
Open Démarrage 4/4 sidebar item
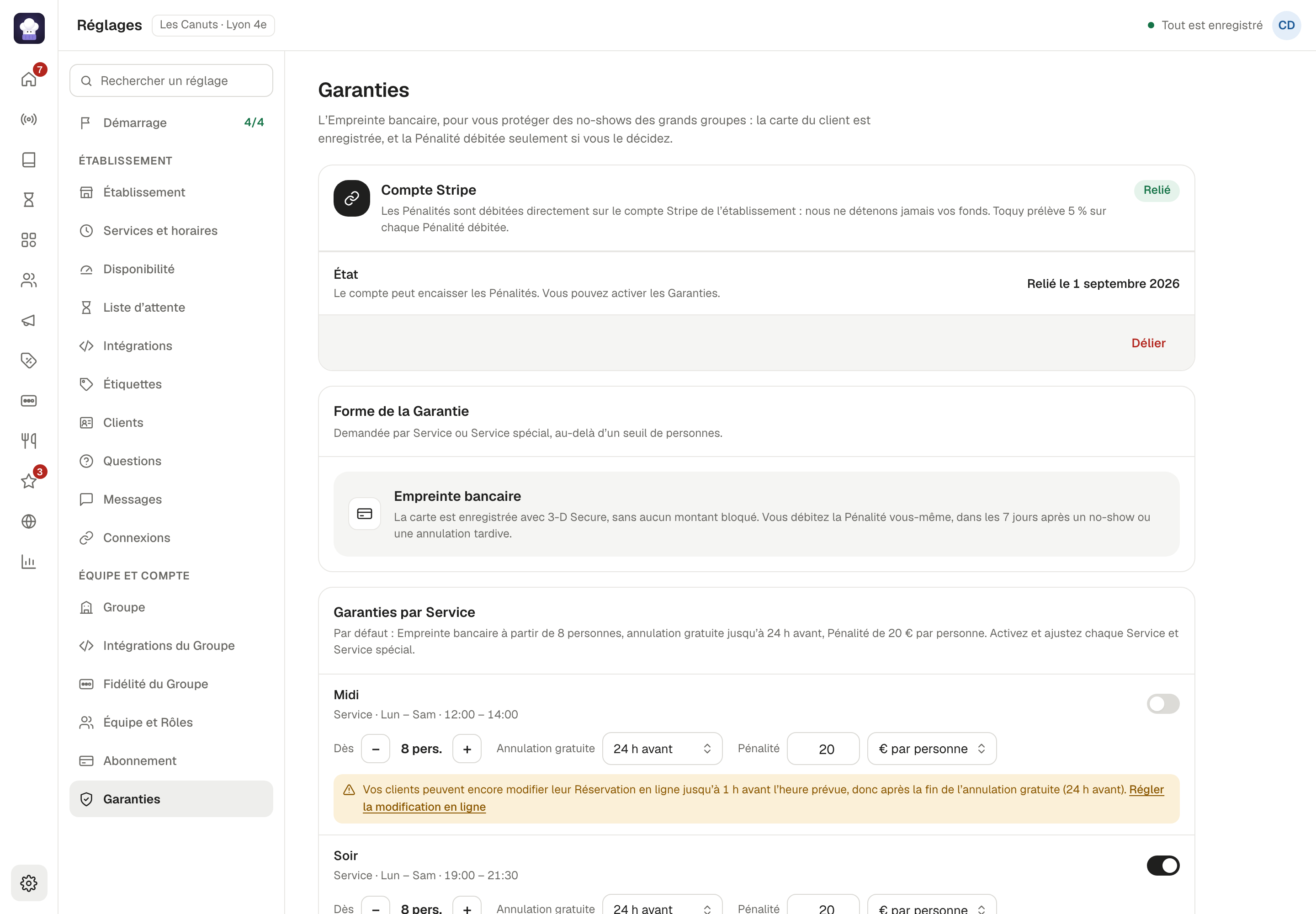[171, 122]
